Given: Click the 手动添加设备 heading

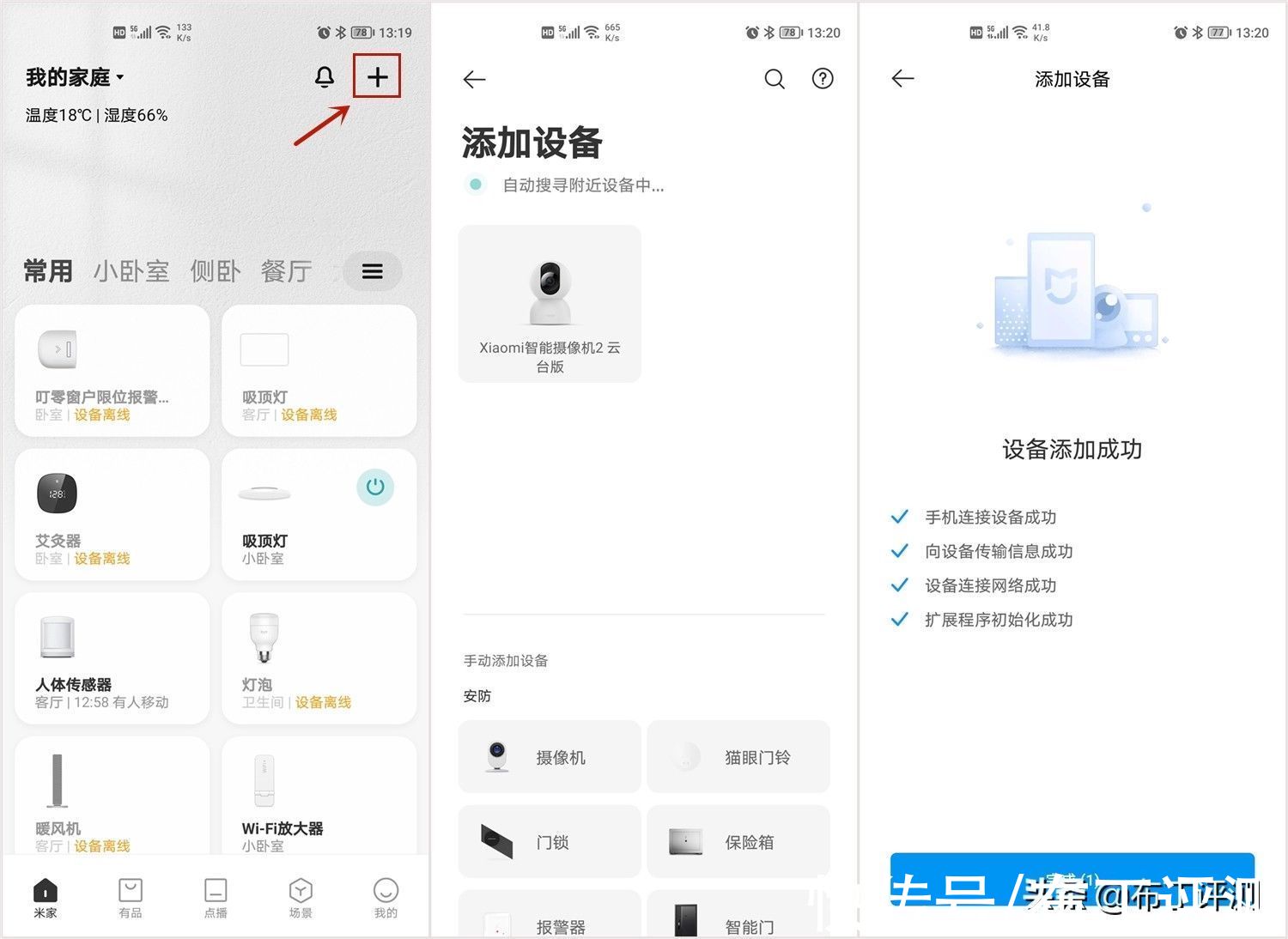Looking at the screenshot, I should pos(506,661).
